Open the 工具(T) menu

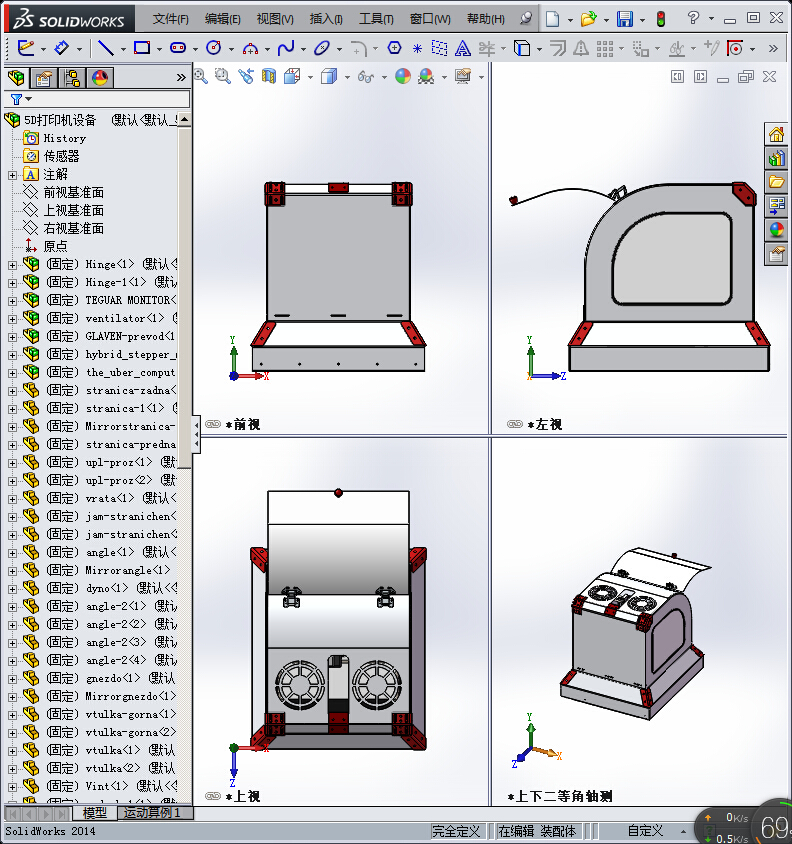click(376, 19)
